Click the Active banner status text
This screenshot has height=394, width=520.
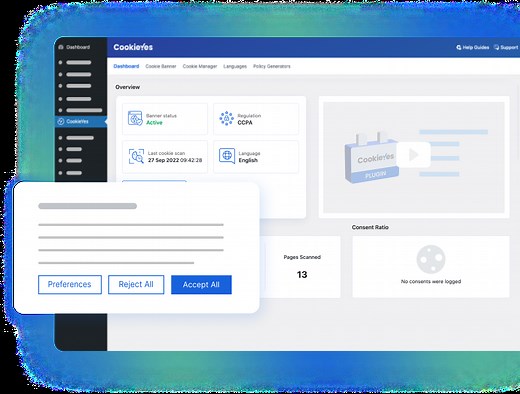(x=154, y=123)
